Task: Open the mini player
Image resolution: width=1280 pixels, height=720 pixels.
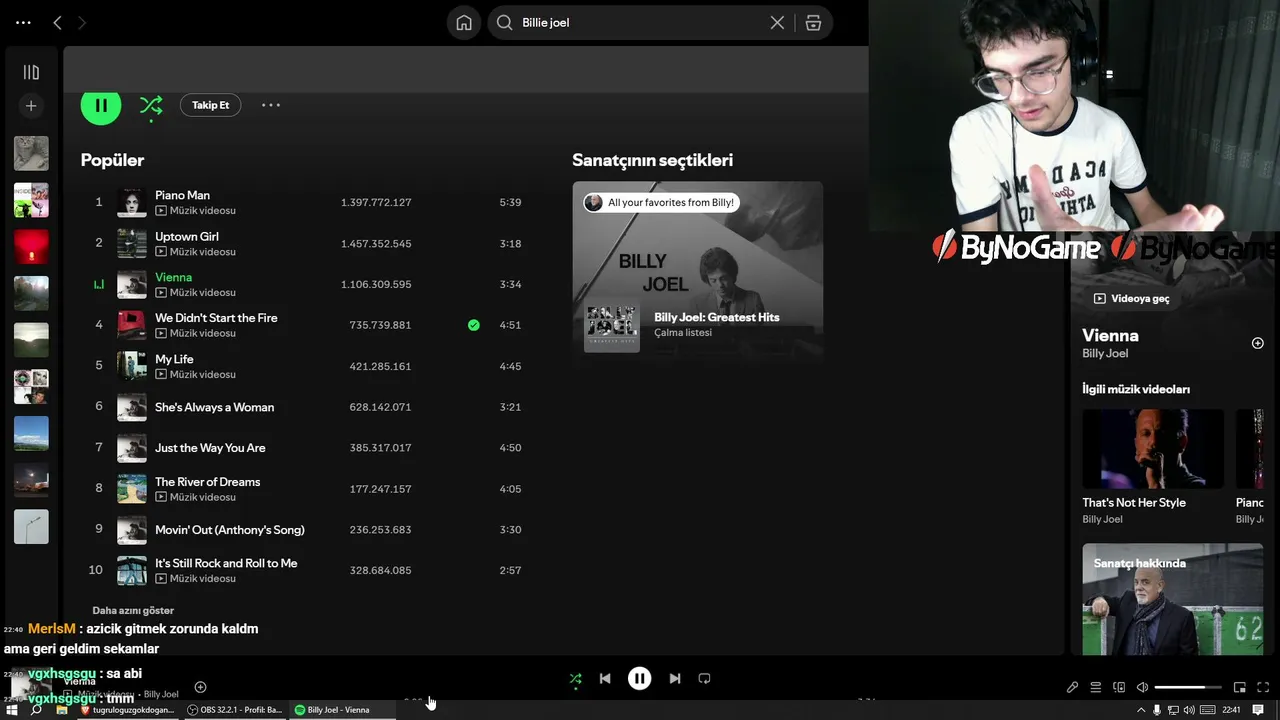Action: [x=1240, y=687]
